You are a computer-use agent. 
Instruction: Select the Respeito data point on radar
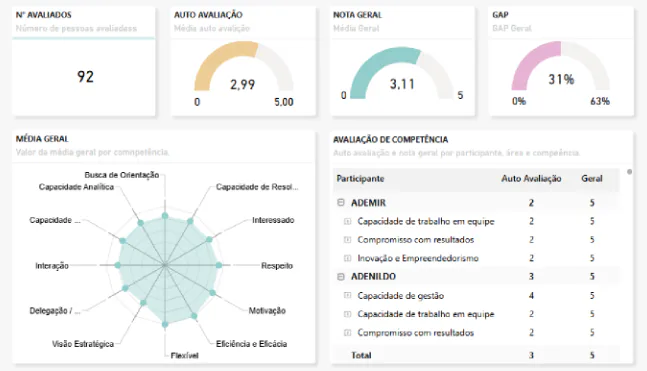(219, 265)
